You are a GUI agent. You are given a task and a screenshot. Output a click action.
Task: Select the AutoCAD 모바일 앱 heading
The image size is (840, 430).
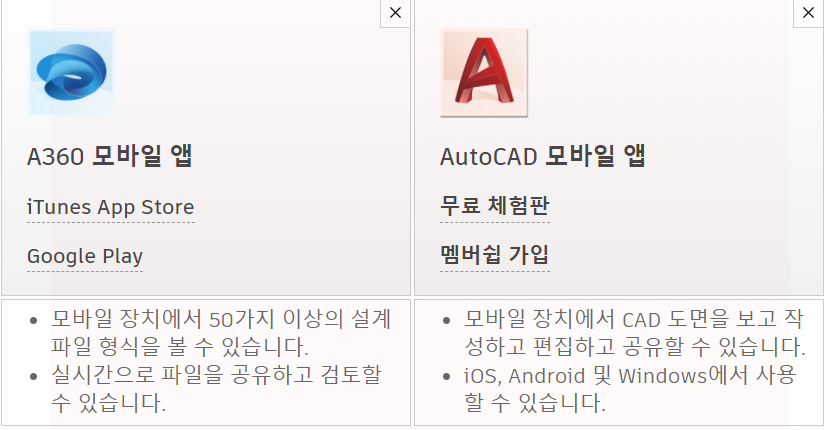pos(543,156)
